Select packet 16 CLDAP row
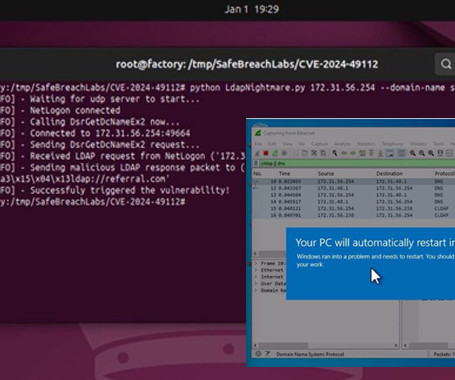455x380 pixels. (354, 215)
